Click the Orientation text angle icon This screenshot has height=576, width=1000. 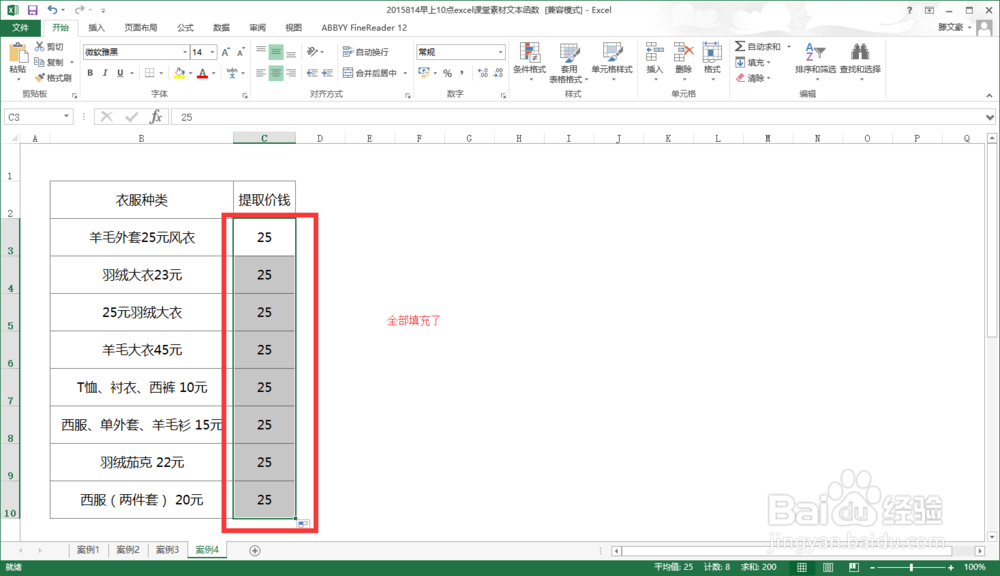point(312,52)
